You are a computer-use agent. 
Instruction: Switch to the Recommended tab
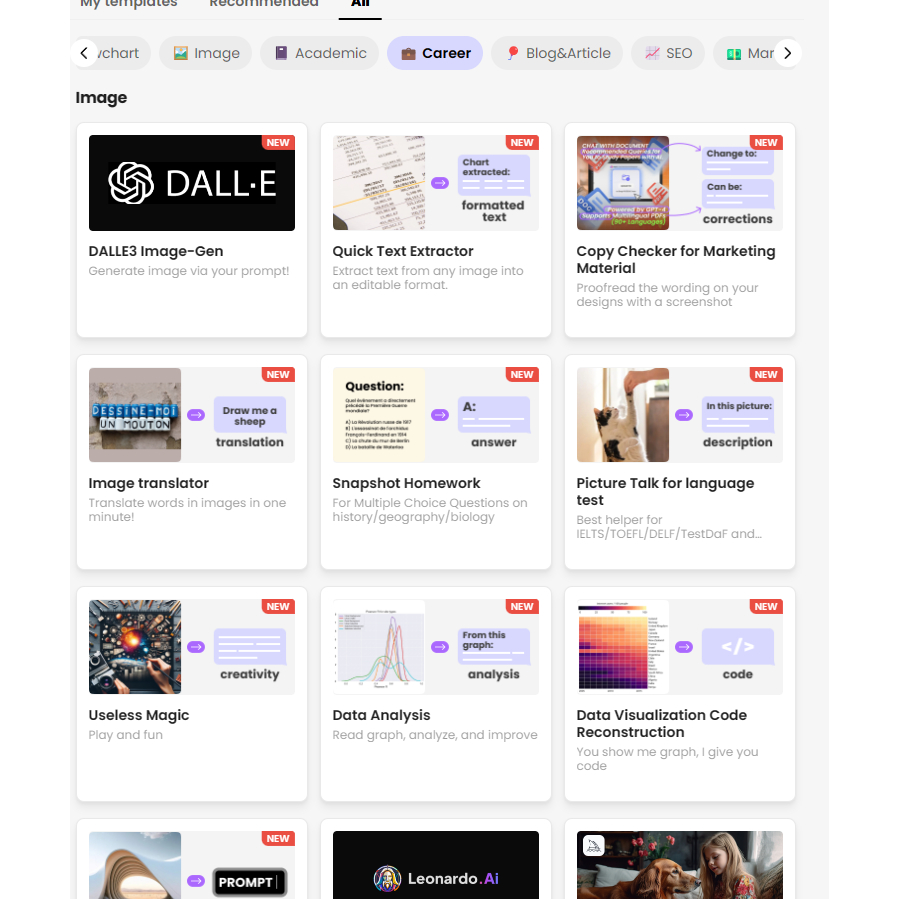(x=264, y=3)
